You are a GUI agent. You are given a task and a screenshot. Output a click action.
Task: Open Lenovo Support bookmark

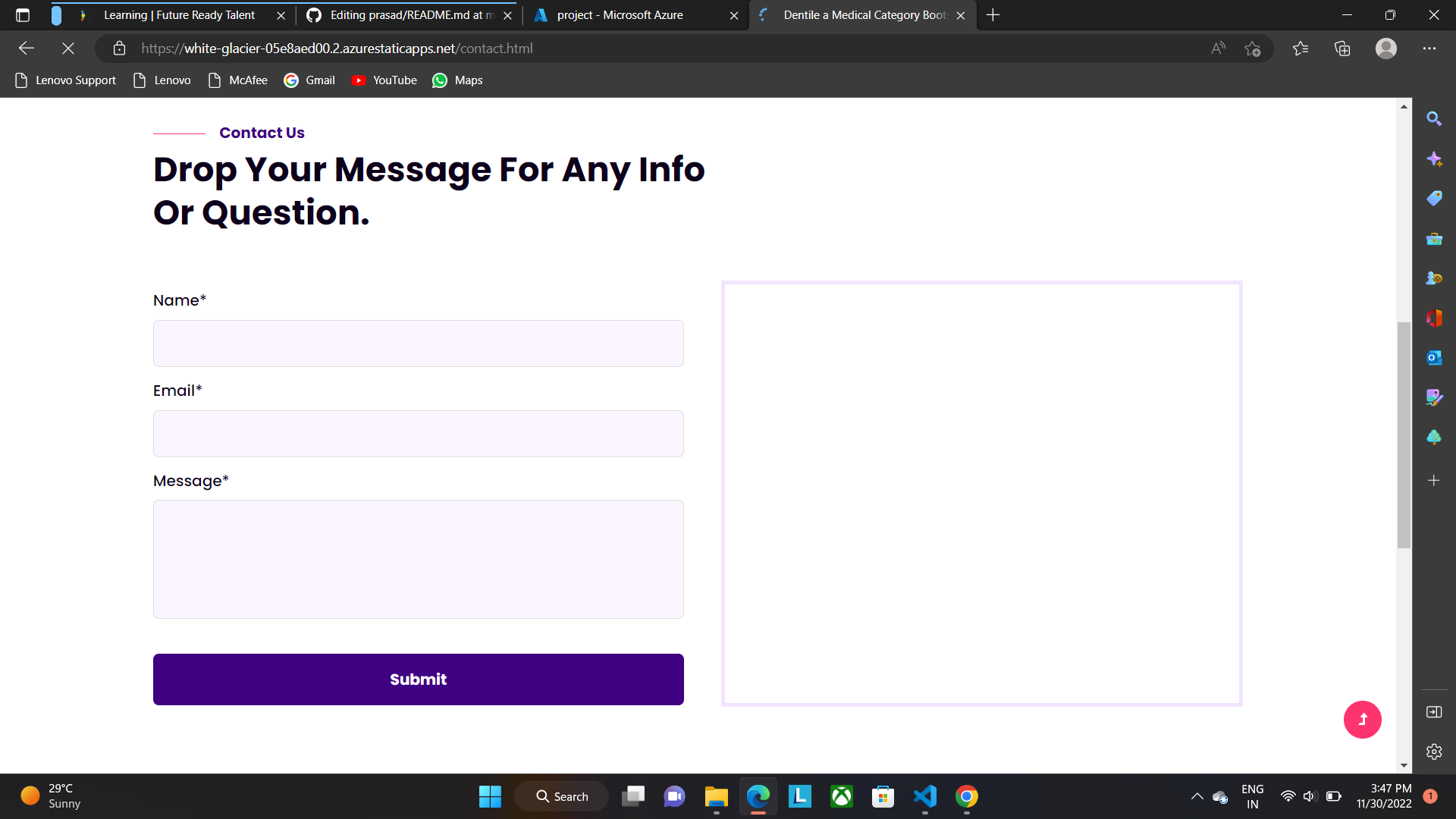pos(66,80)
